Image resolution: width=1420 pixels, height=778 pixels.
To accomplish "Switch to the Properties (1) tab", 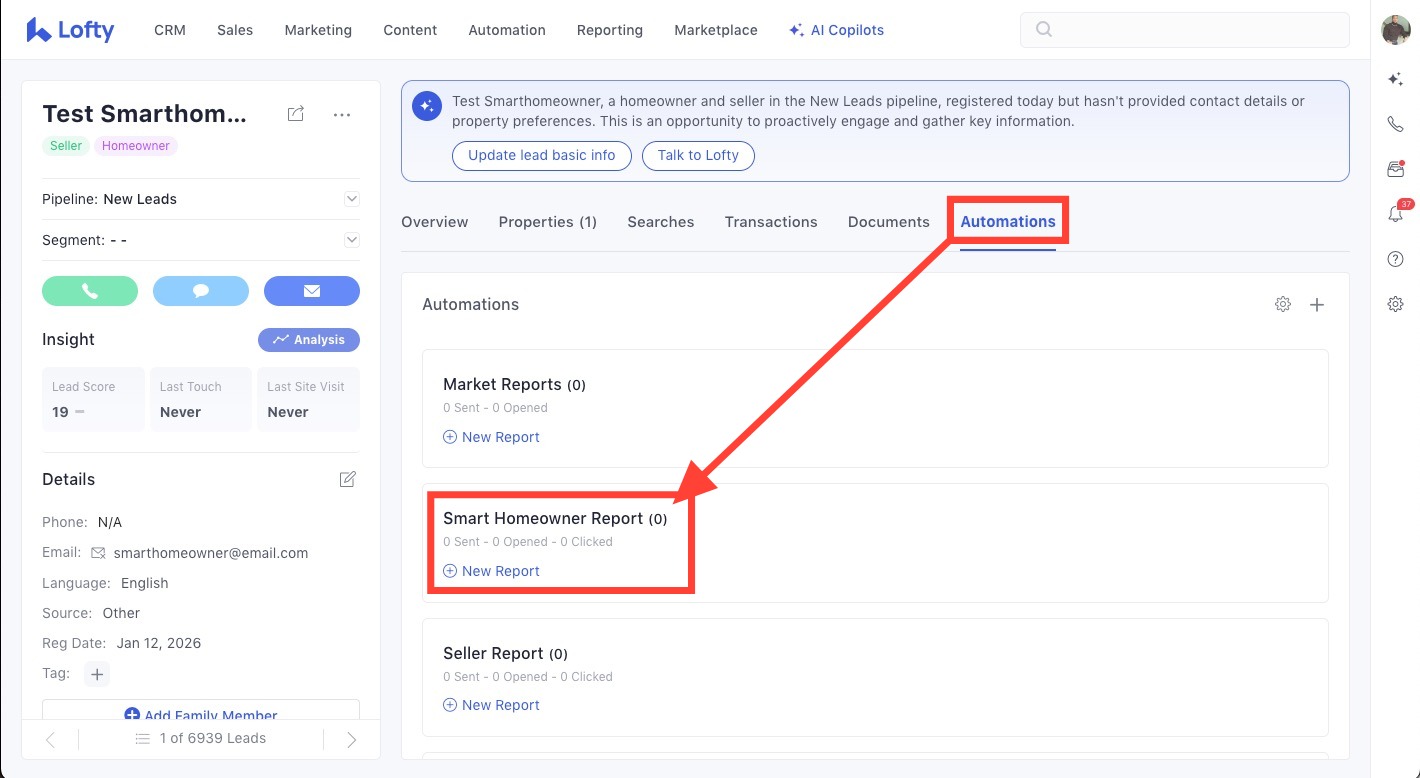I will click(547, 222).
